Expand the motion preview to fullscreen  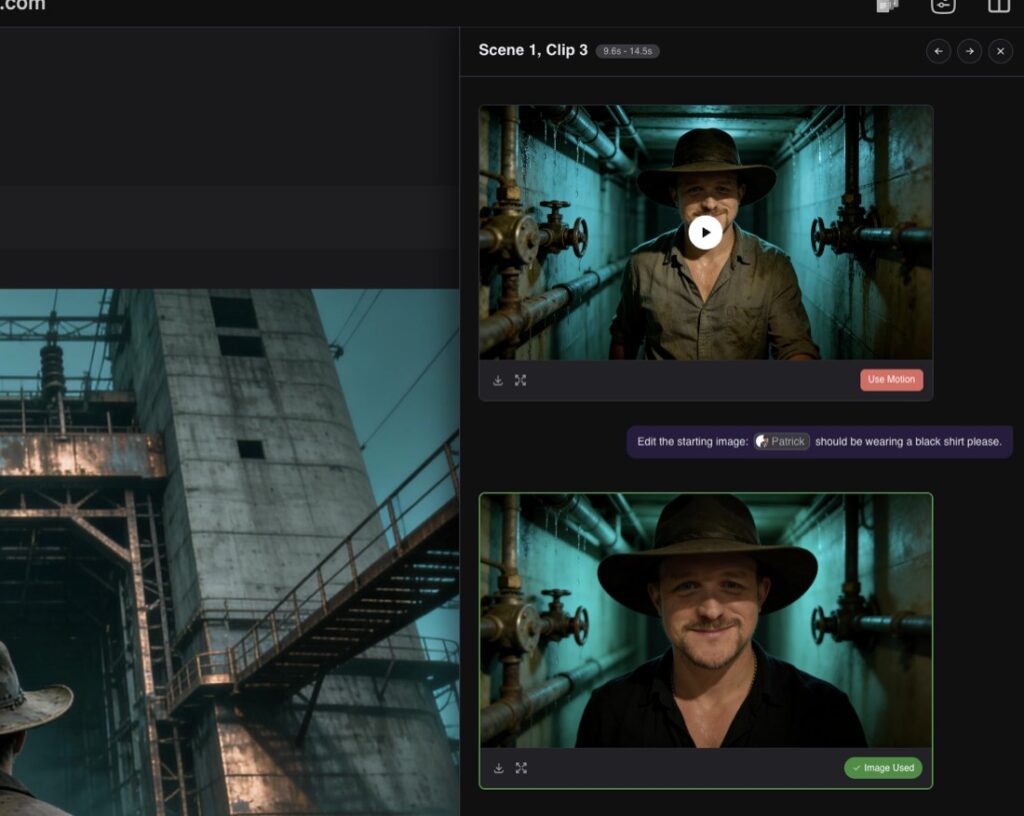(x=519, y=380)
